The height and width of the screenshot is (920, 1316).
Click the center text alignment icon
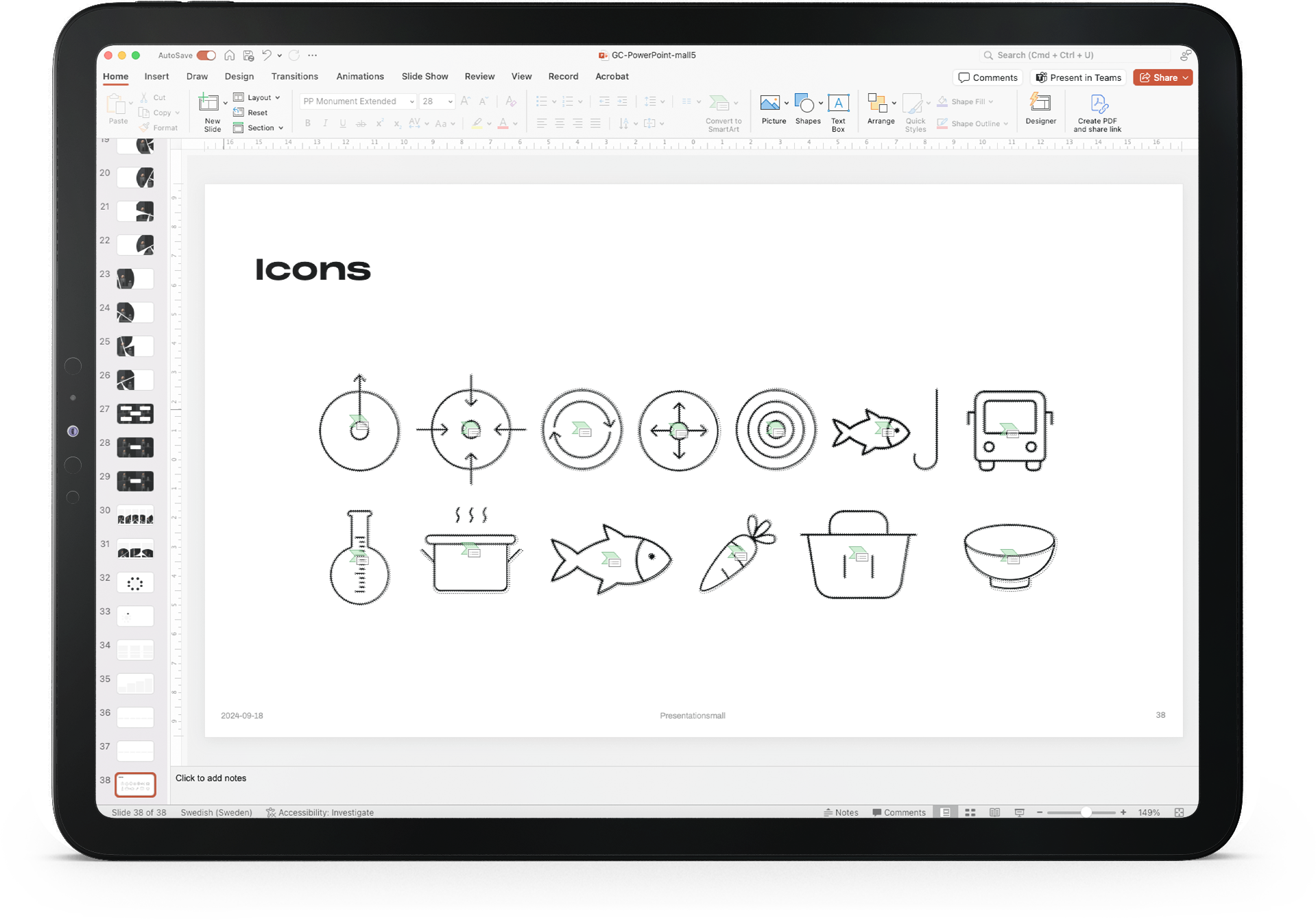click(x=560, y=123)
